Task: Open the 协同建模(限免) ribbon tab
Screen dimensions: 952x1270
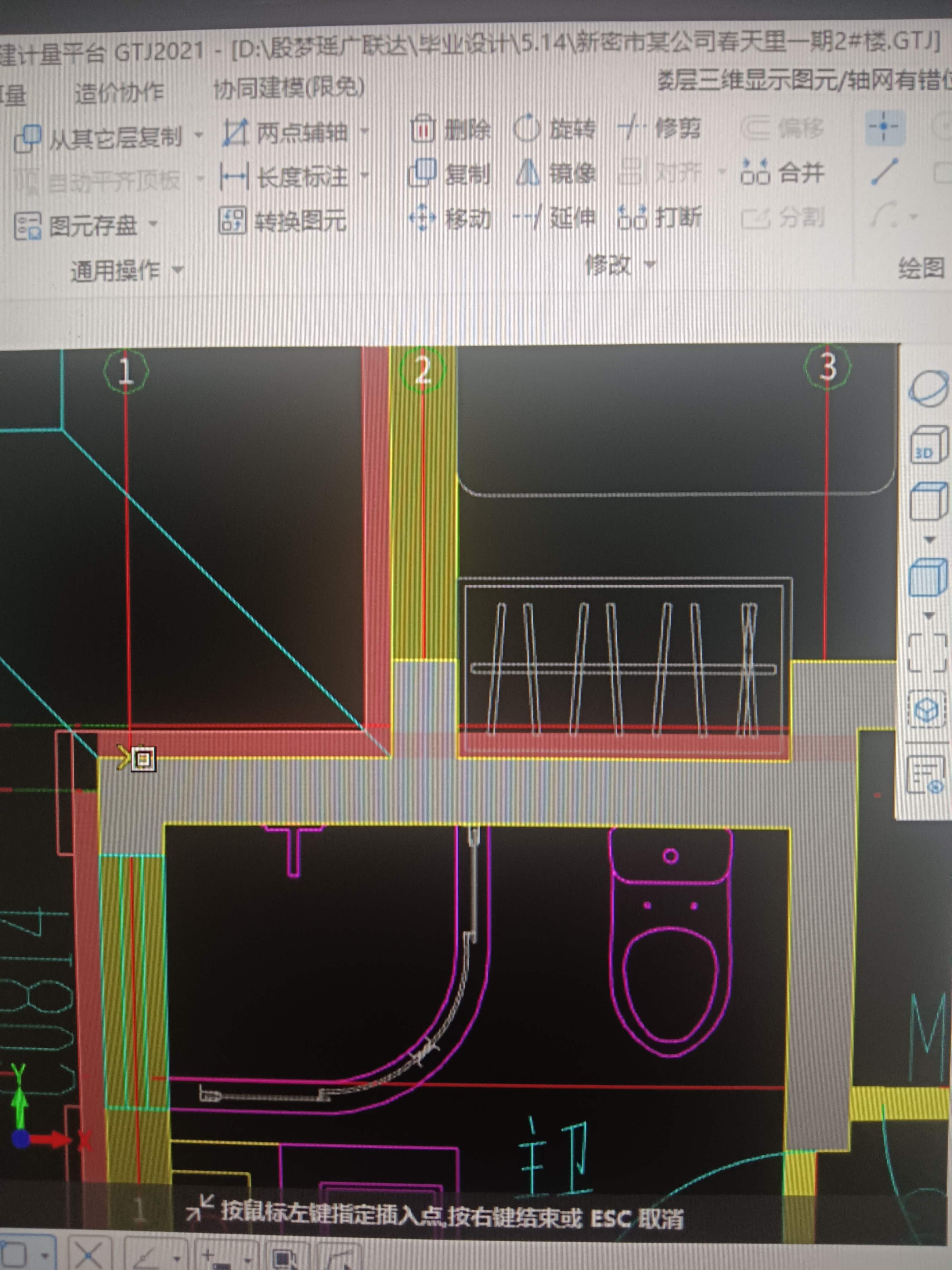Action: tap(289, 88)
